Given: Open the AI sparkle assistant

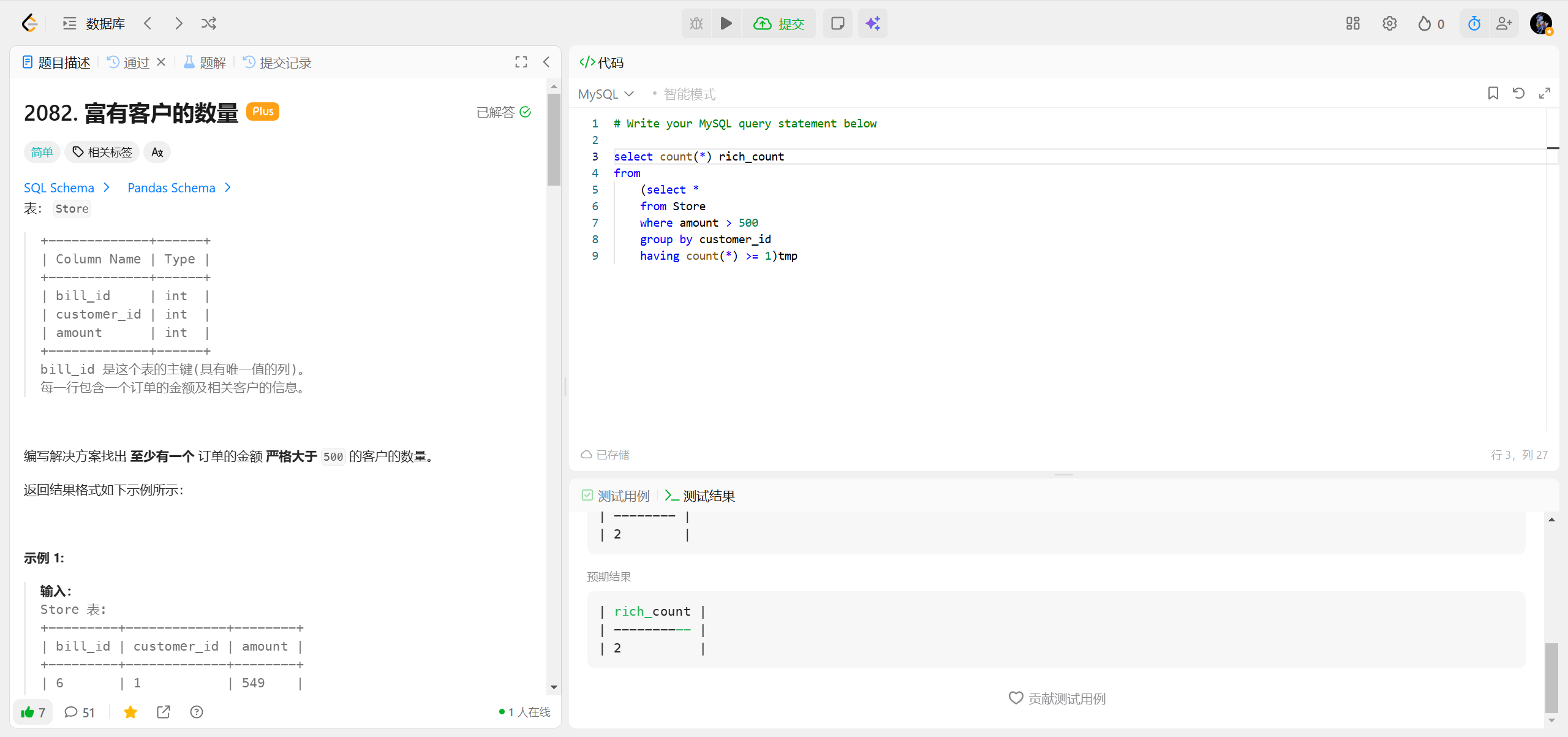Looking at the screenshot, I should pos(872,23).
